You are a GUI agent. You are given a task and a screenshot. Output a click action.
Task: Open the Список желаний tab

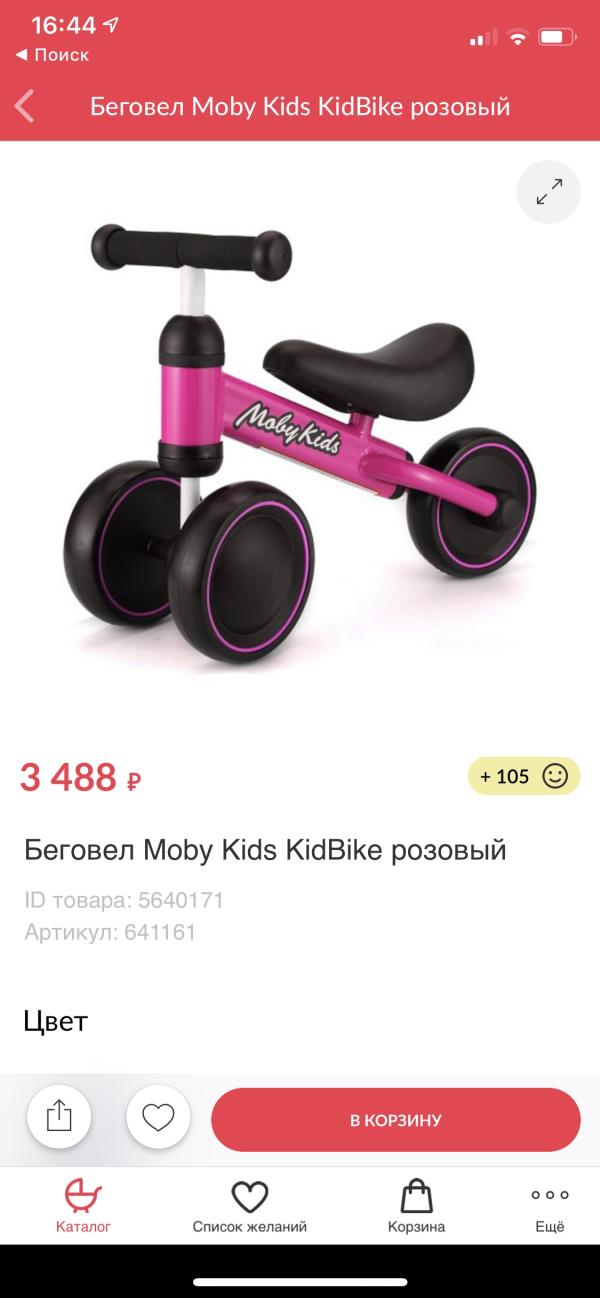tap(250, 1205)
